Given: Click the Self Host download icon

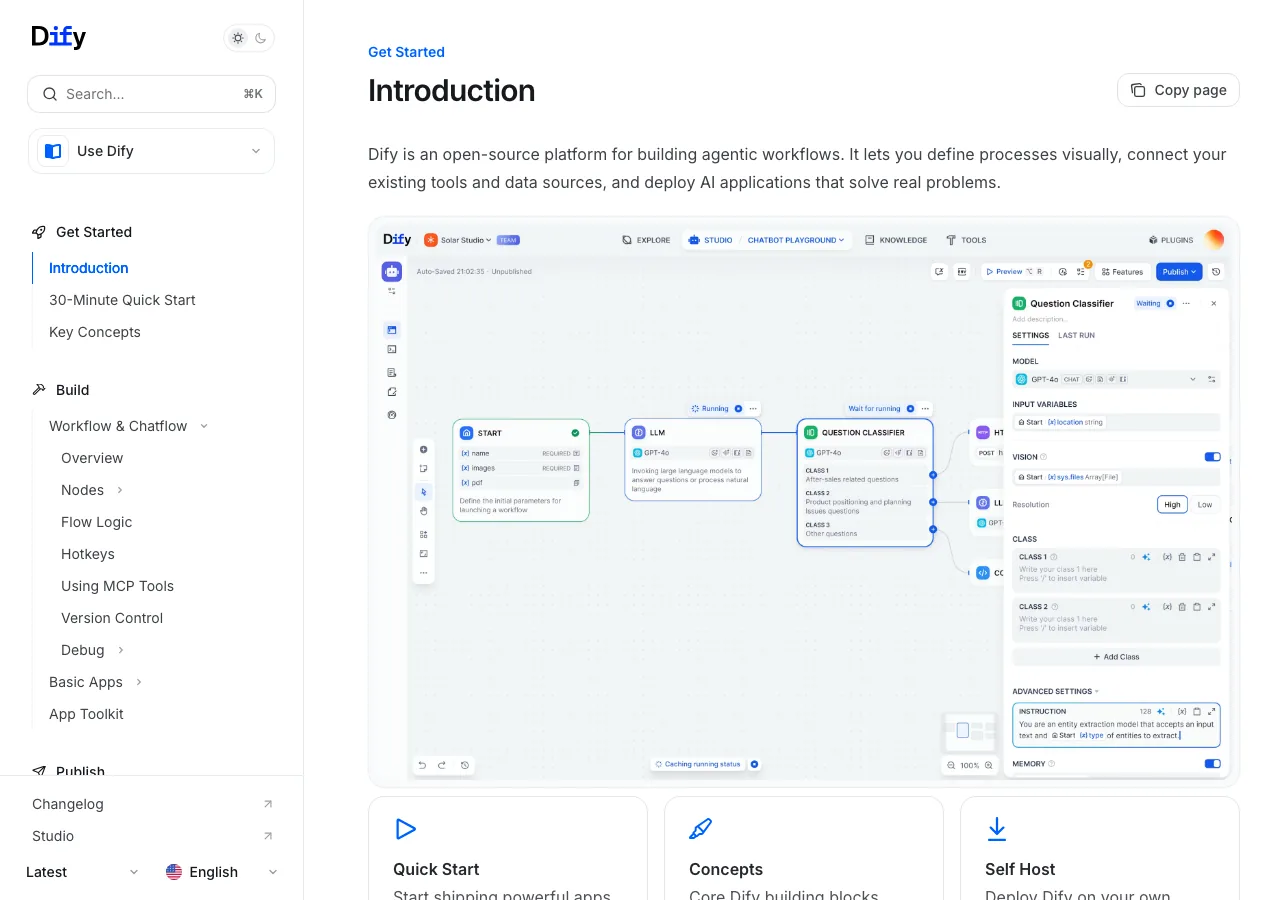Looking at the screenshot, I should [x=997, y=828].
